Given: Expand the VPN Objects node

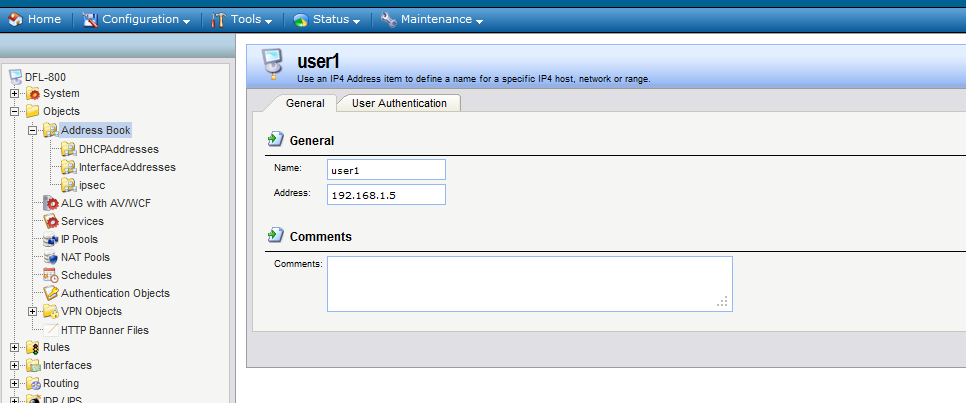Looking at the screenshot, I should tap(33, 311).
